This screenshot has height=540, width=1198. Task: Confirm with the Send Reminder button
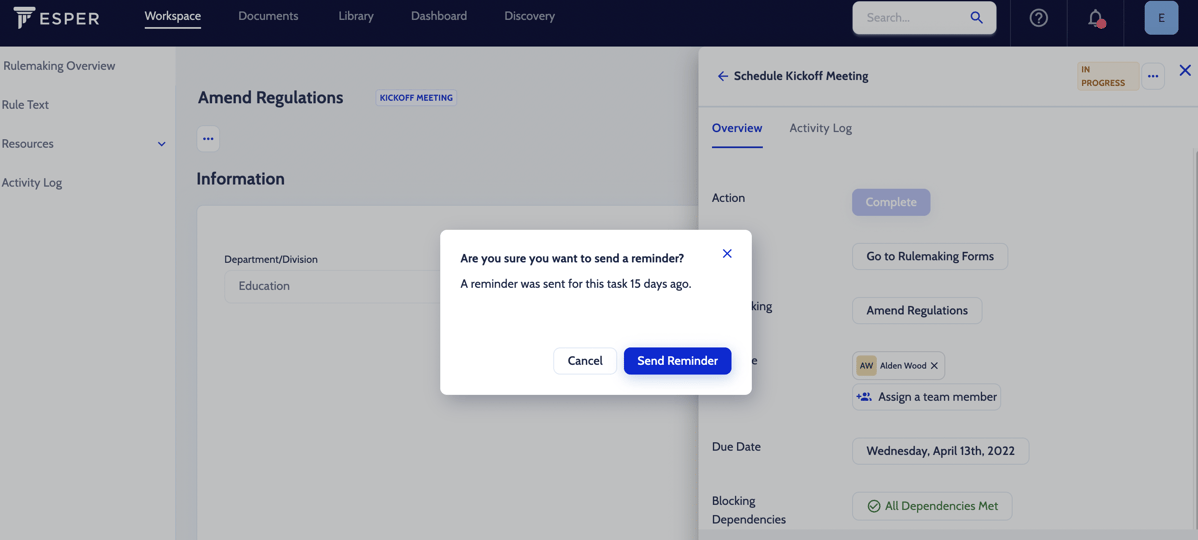click(x=677, y=361)
